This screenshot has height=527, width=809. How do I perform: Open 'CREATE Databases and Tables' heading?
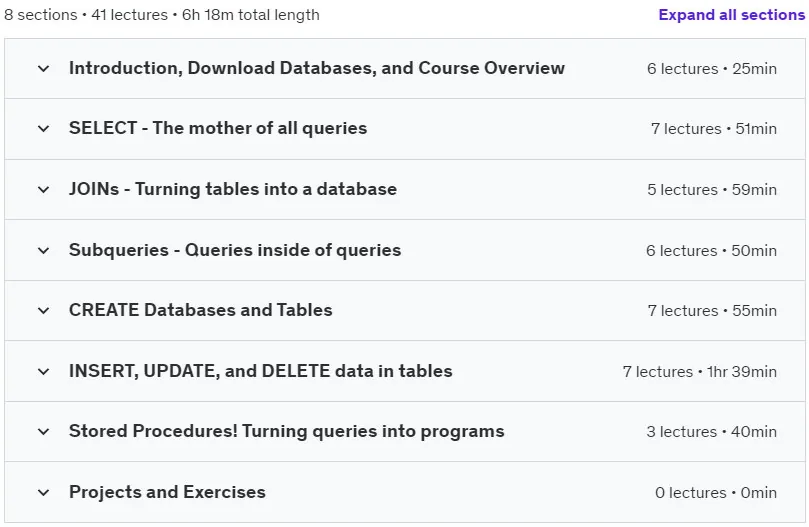(x=201, y=310)
